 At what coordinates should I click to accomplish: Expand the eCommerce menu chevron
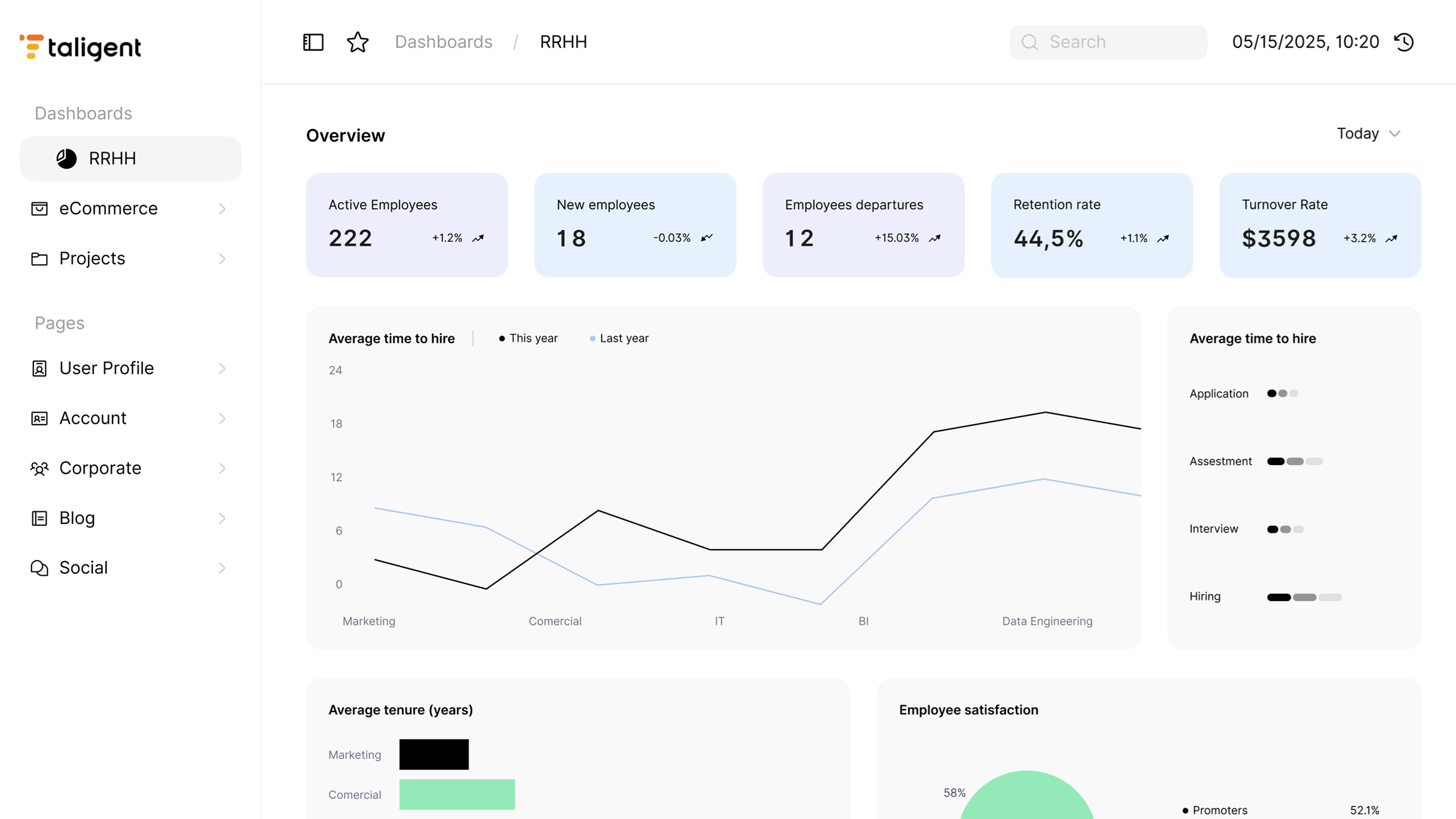(222, 209)
